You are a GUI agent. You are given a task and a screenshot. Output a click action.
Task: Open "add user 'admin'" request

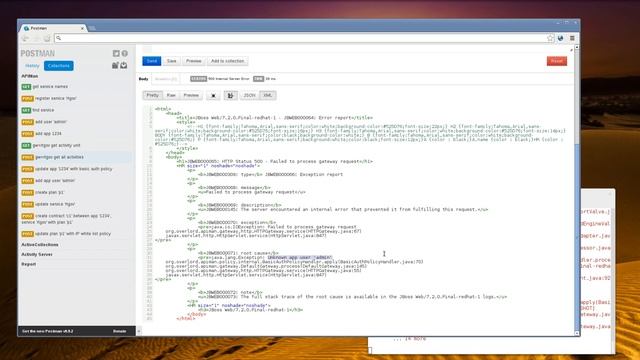tap(76, 122)
